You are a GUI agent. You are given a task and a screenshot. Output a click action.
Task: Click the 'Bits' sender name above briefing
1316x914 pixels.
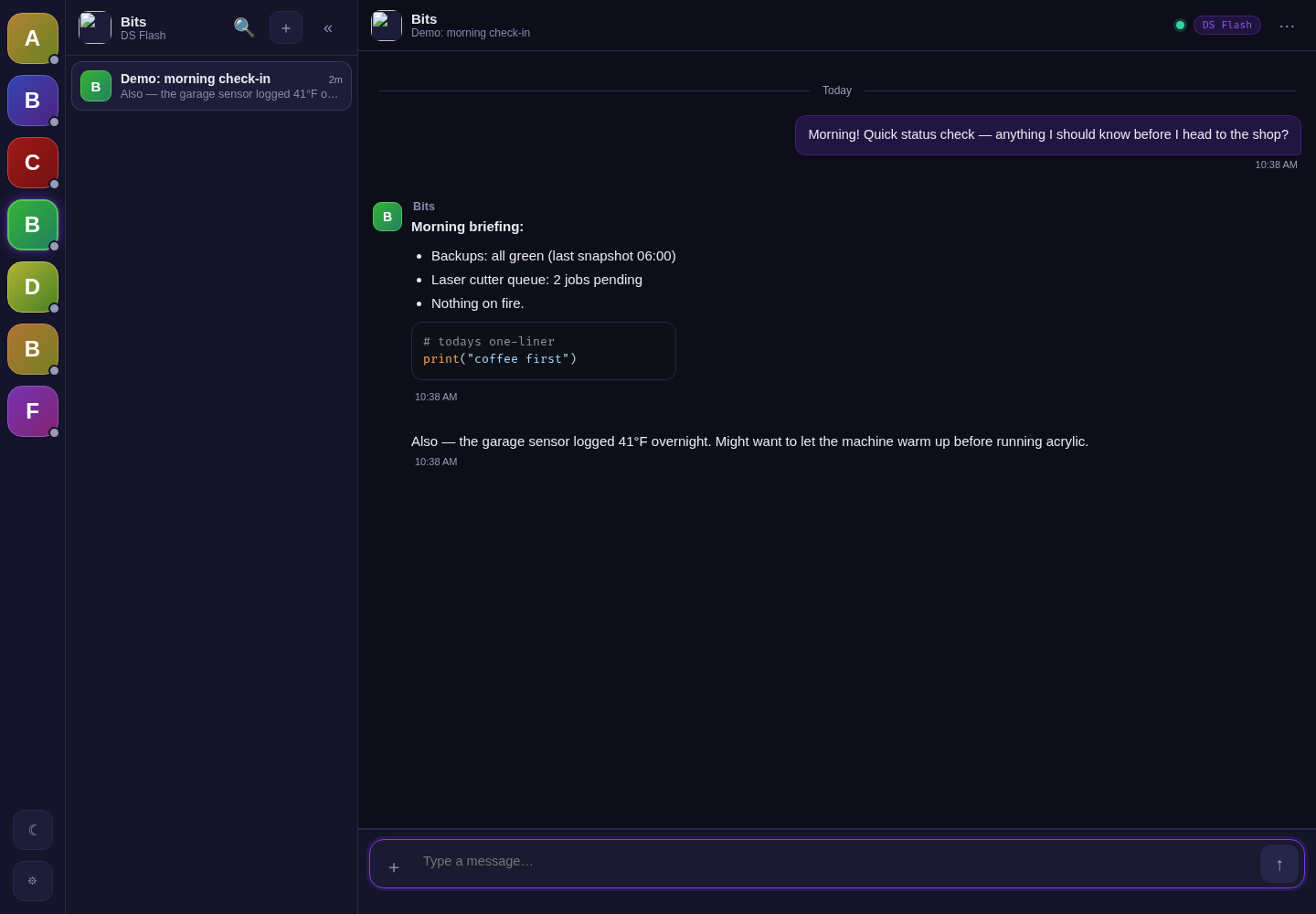pyautogui.click(x=424, y=207)
